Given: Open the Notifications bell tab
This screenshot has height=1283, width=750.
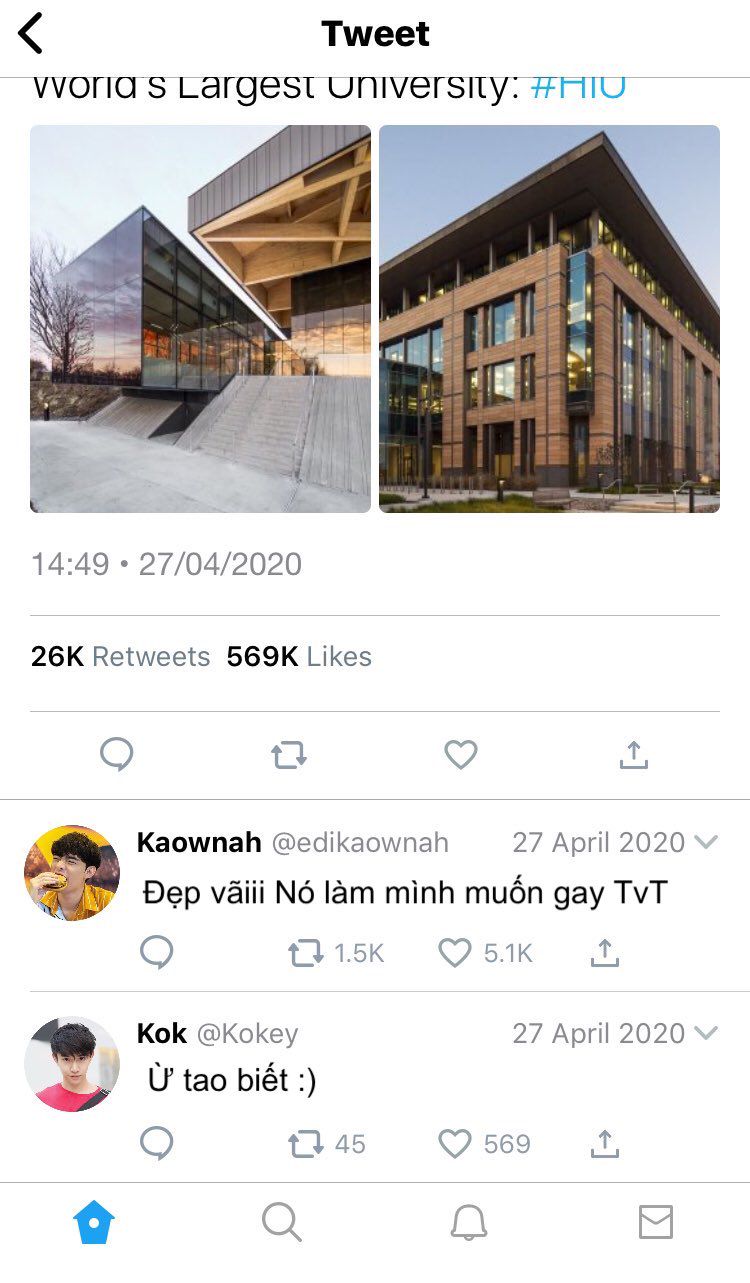Looking at the screenshot, I should [x=468, y=1222].
